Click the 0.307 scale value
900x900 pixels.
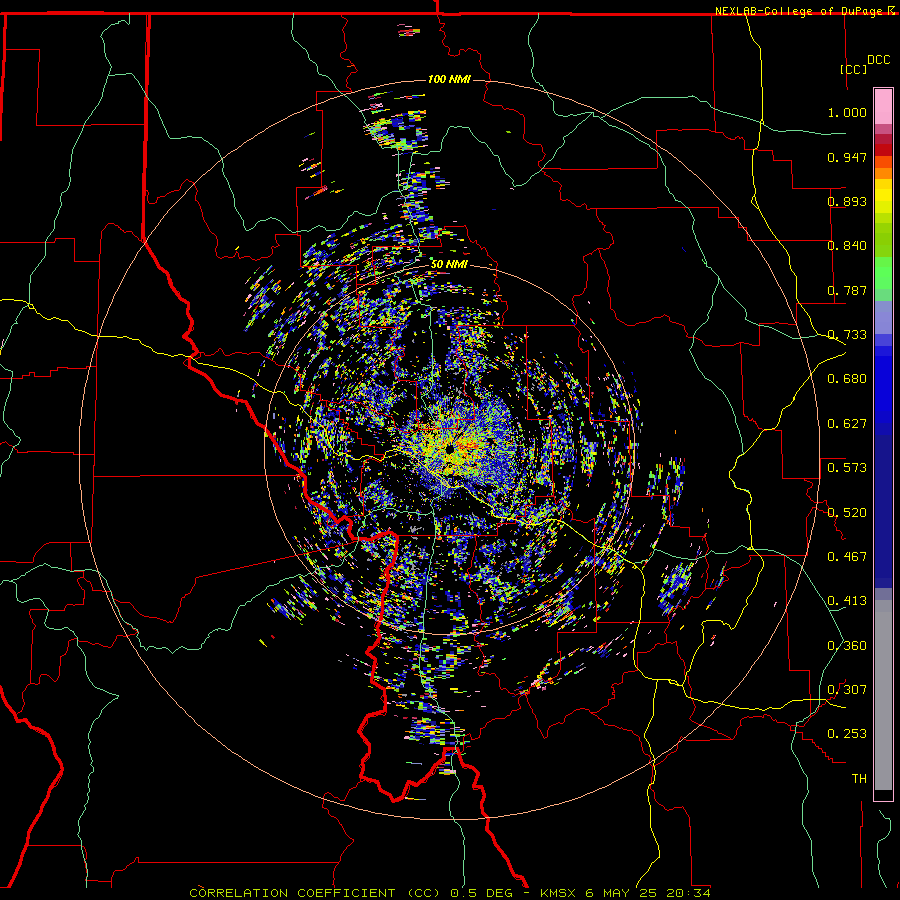tap(847, 690)
